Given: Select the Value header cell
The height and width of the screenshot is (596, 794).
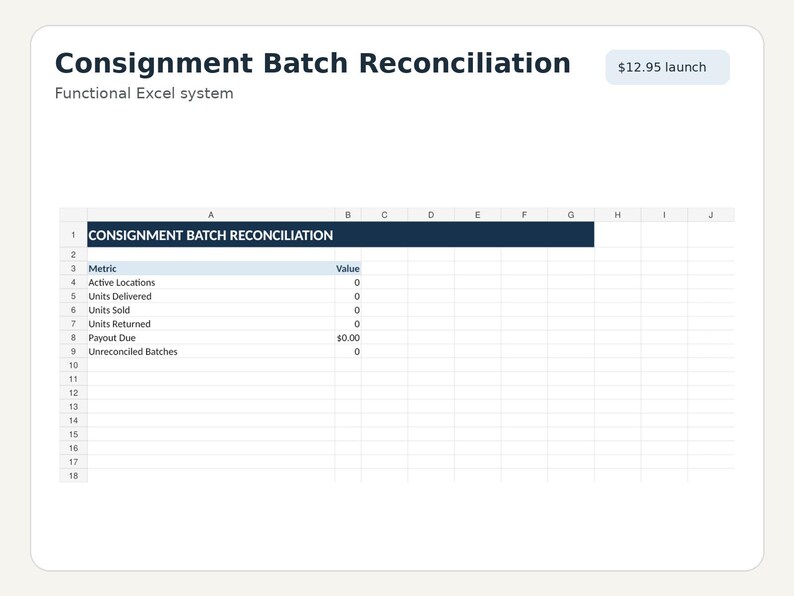Looking at the screenshot, I should (x=348, y=268).
